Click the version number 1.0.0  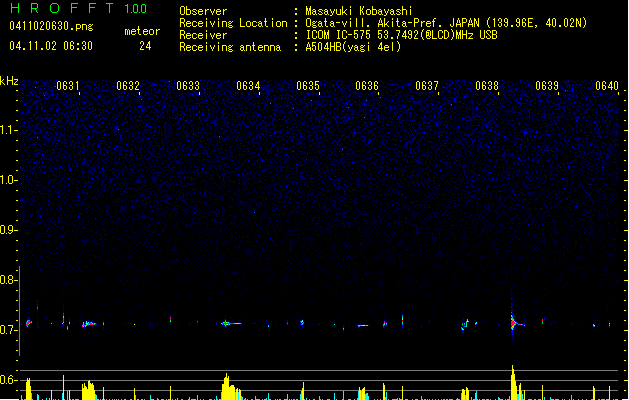point(136,9)
